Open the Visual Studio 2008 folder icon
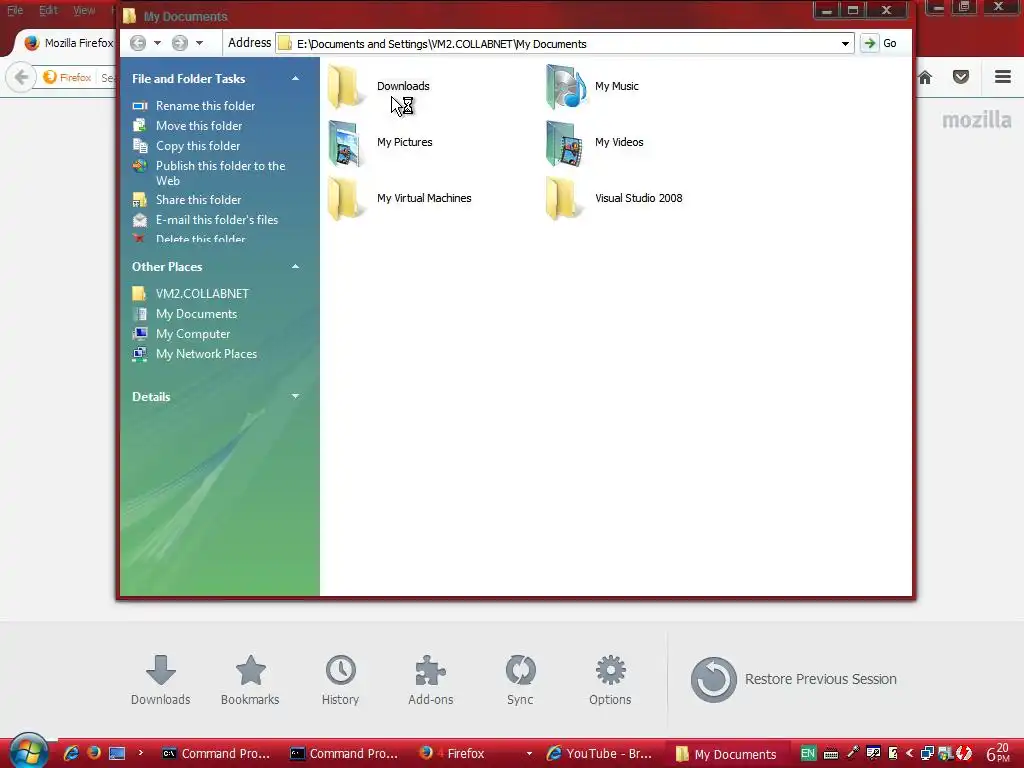 click(x=564, y=198)
